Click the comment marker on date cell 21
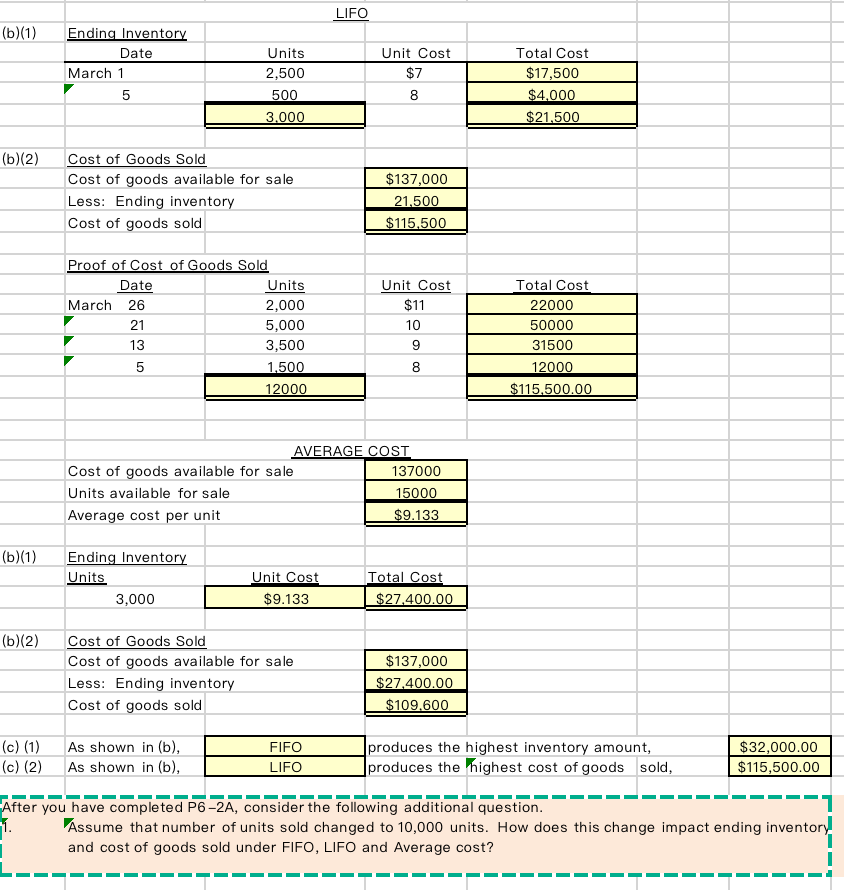This screenshot has height=890, width=844. (x=69, y=321)
